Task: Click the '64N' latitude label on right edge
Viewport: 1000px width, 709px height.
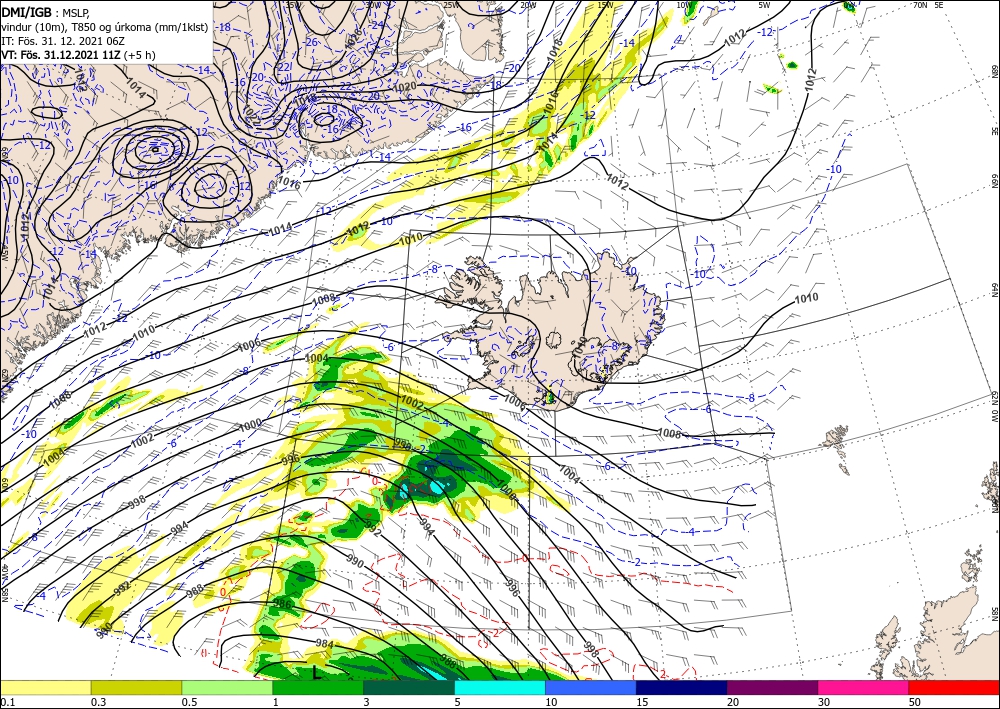Action: 994,290
